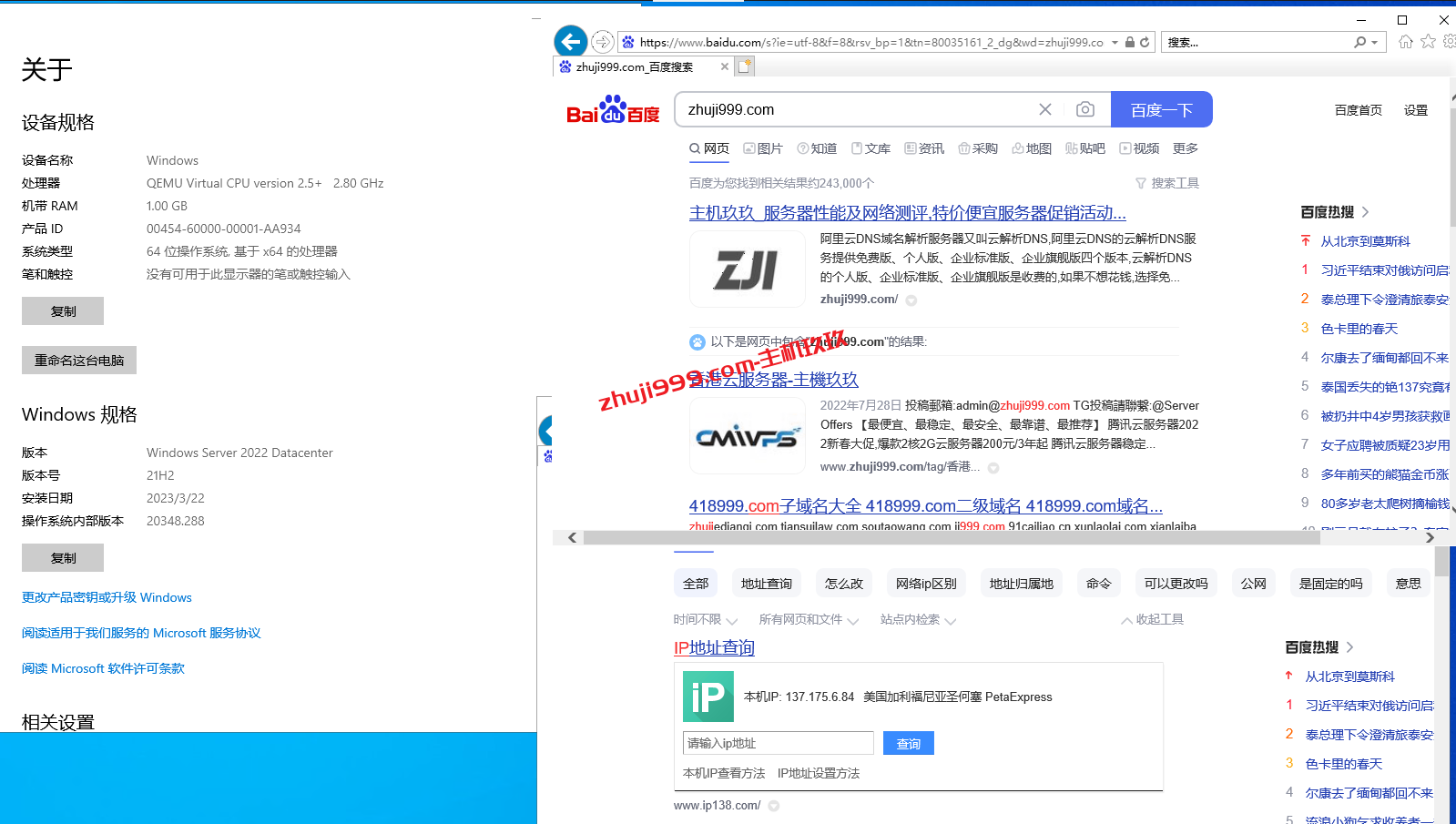This screenshot has height=824, width=1456.
Task: Switch to the 文库 search tab
Action: click(x=871, y=148)
